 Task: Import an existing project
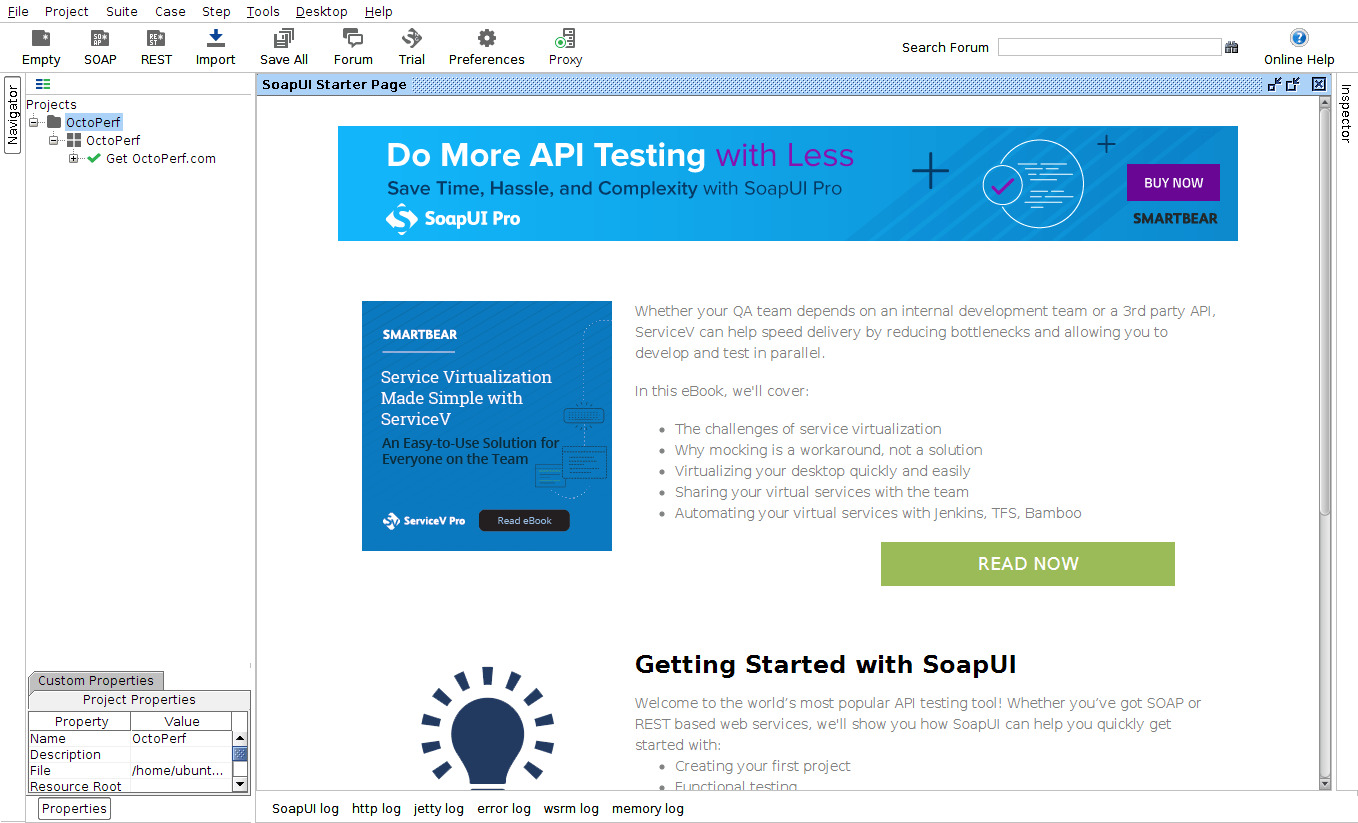pos(215,46)
